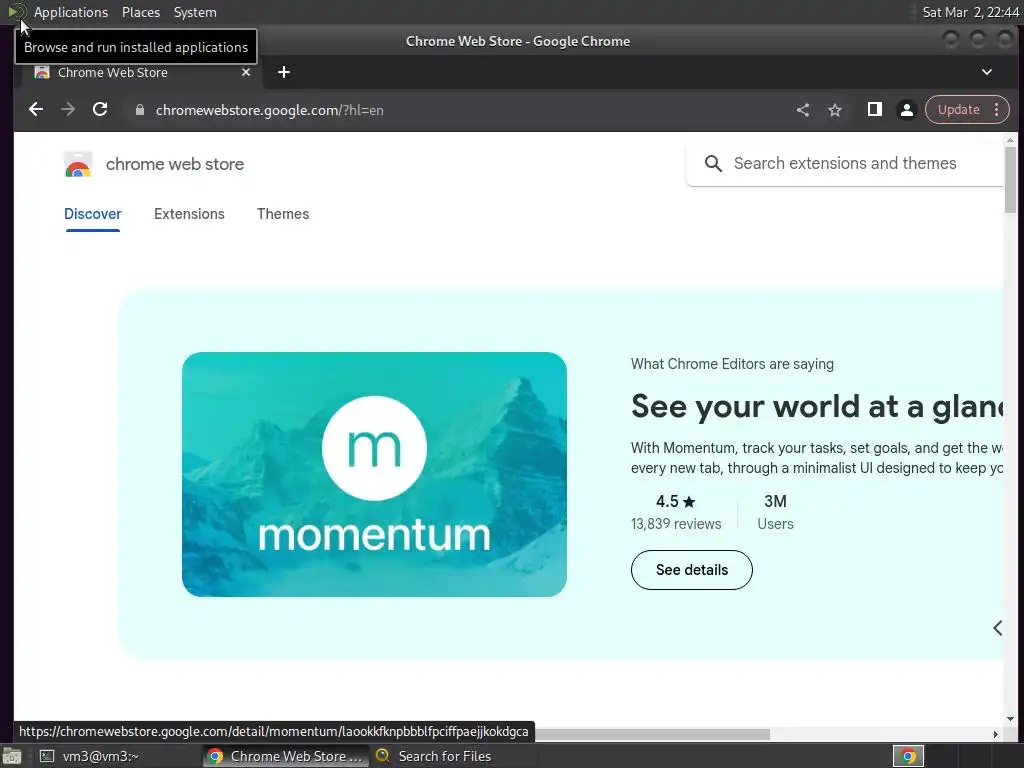
Task: Switch to the Themes tab
Action: (283, 214)
